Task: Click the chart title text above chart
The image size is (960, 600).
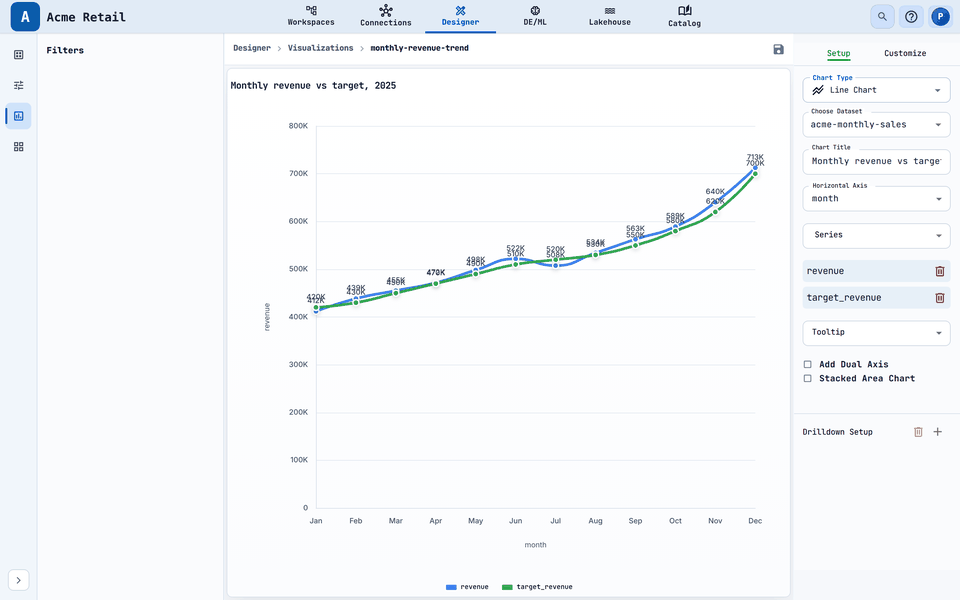Action: [313, 86]
